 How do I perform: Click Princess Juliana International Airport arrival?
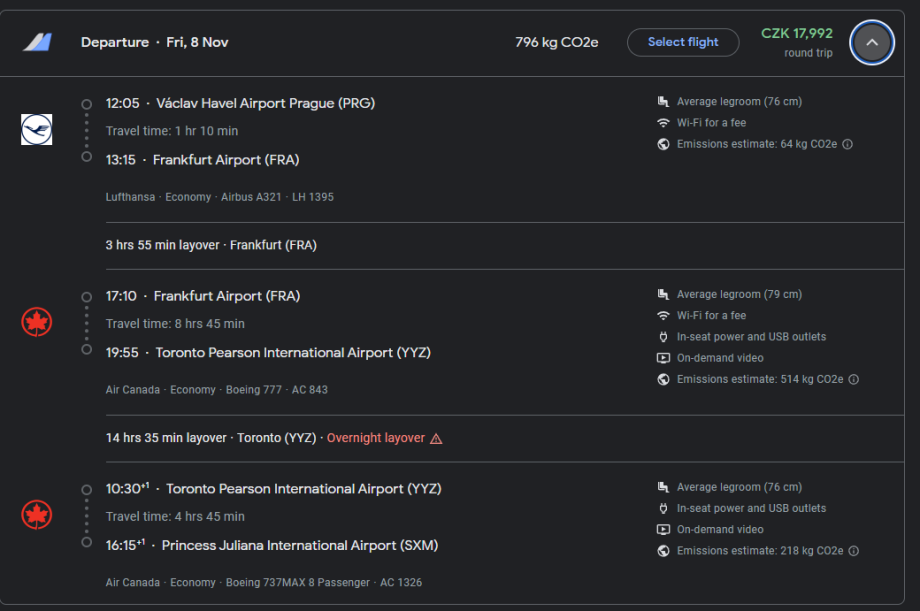tap(299, 545)
